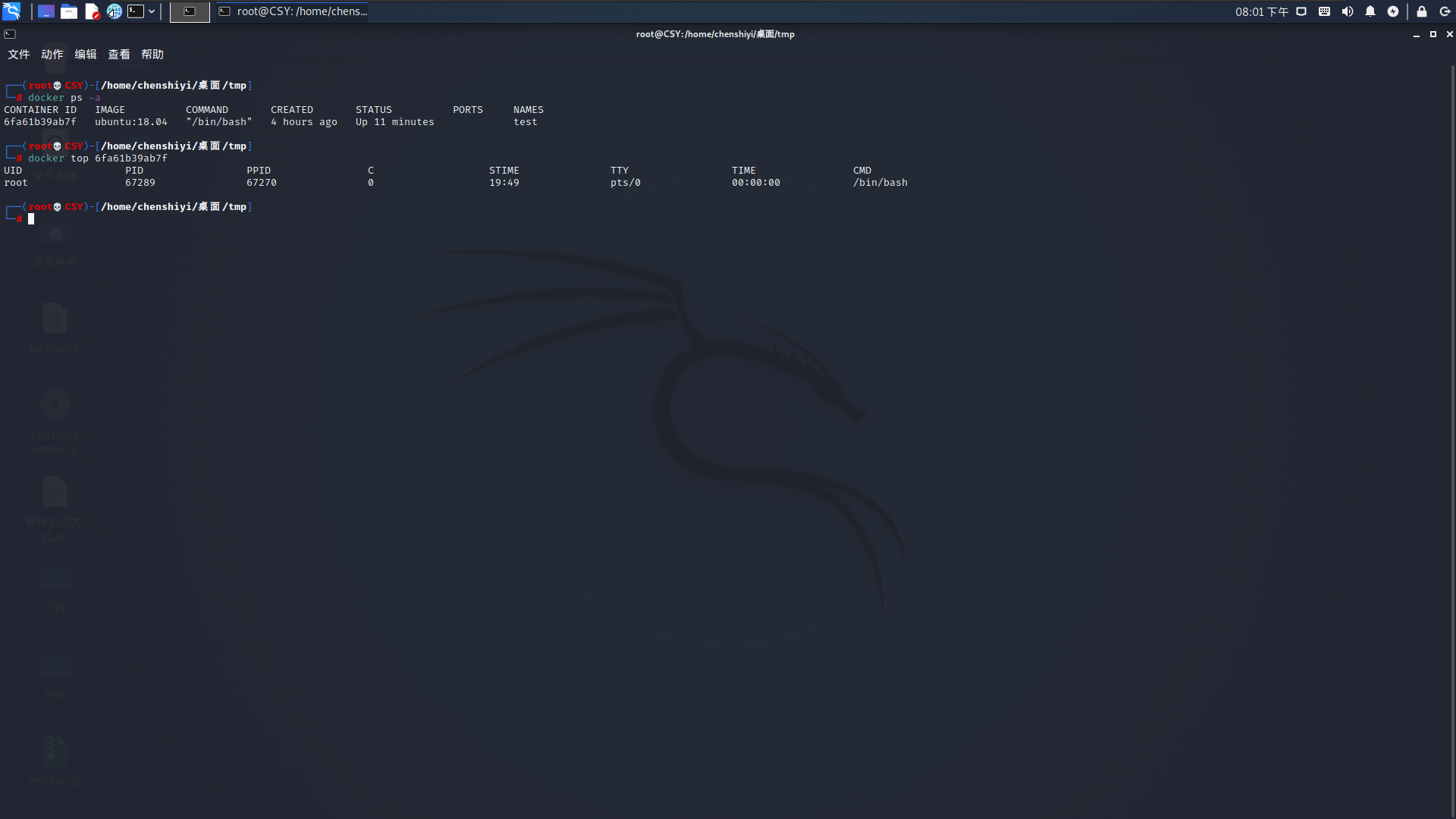The width and height of the screenshot is (1456, 819).
Task: Launch the text editor from panel
Action: coord(92,11)
